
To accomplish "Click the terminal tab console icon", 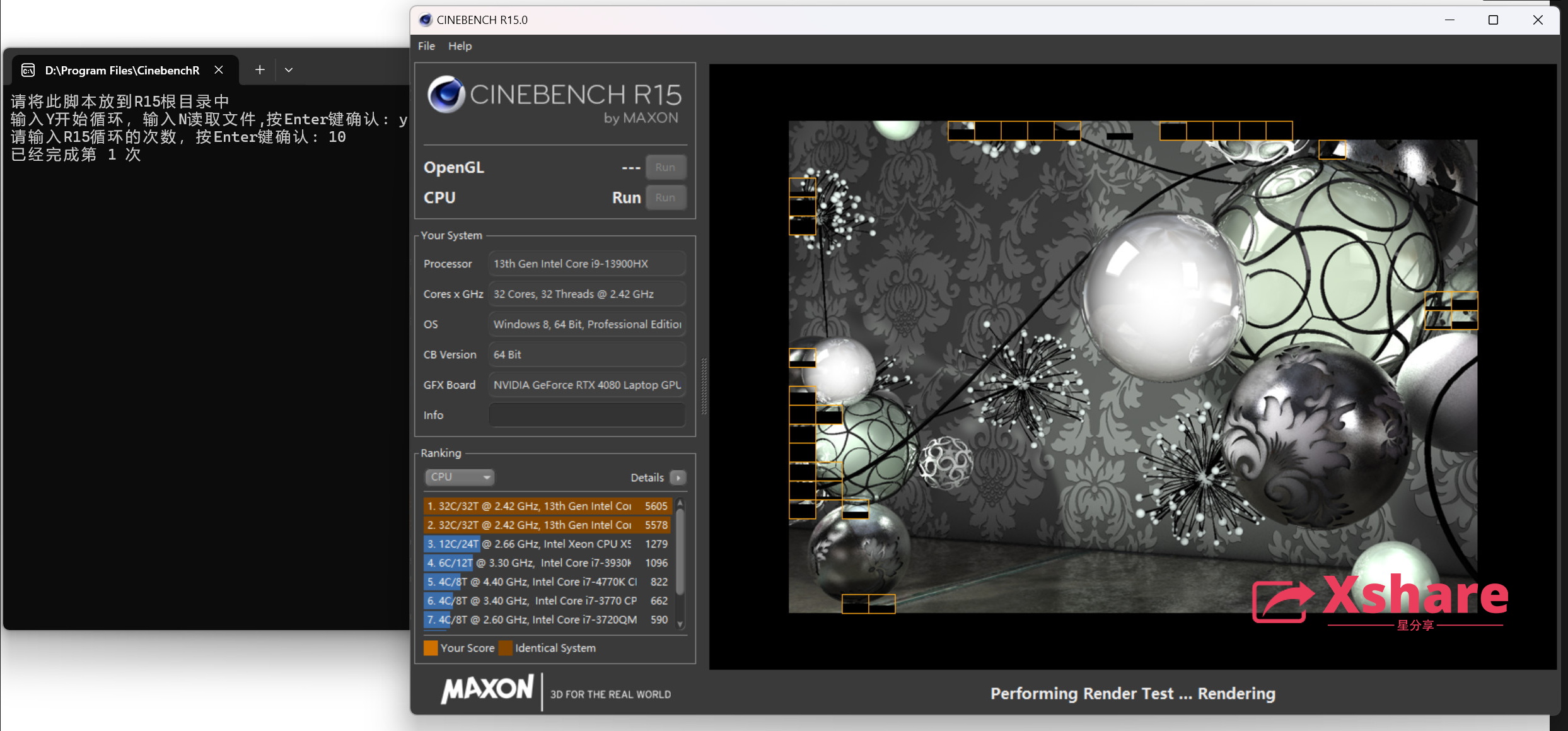I will pyautogui.click(x=28, y=70).
